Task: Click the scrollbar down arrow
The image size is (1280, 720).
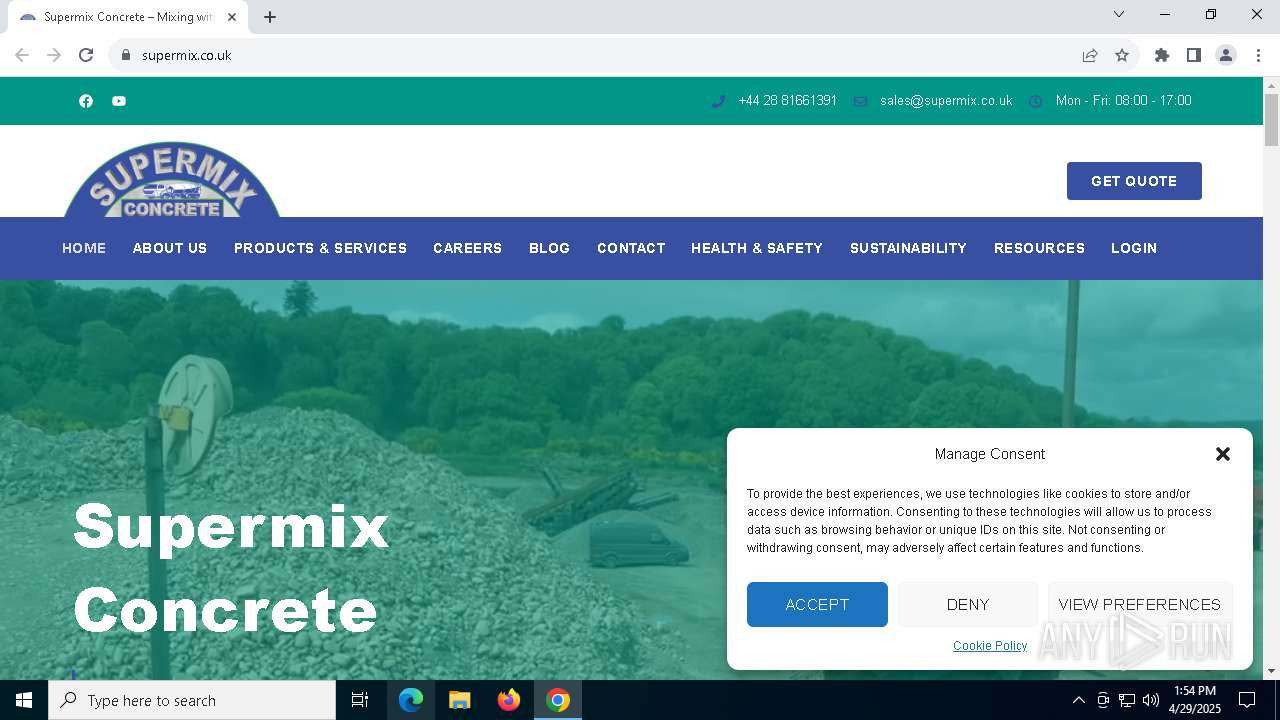Action: (1271, 671)
